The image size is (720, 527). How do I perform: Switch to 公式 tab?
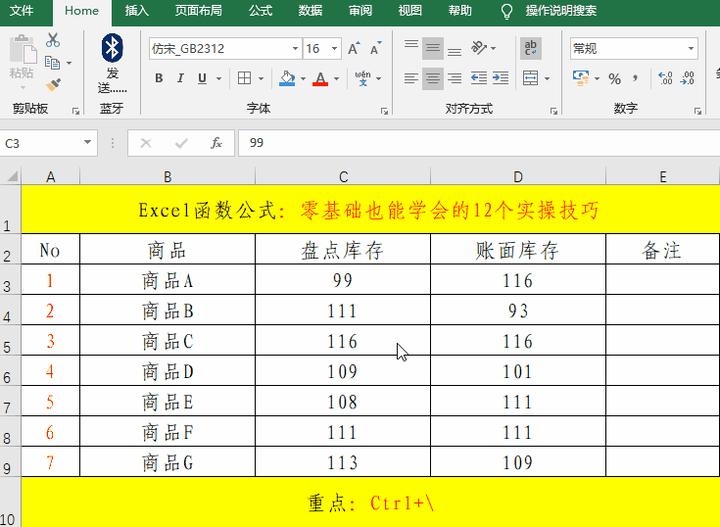pos(261,11)
